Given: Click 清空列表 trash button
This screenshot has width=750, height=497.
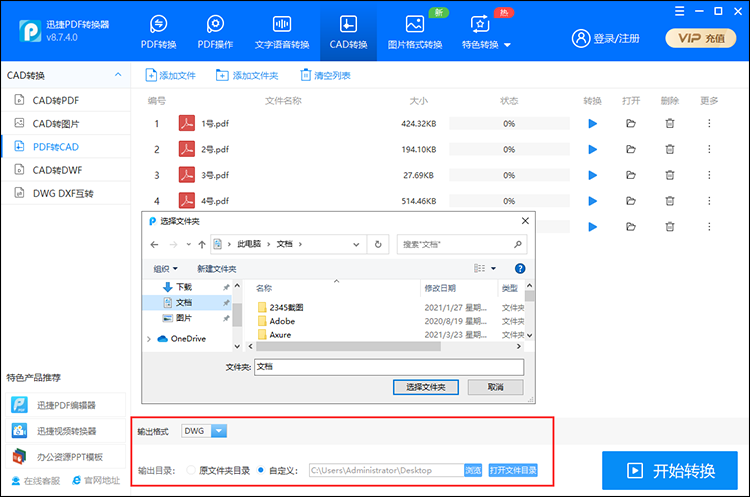Looking at the screenshot, I should coord(325,75).
